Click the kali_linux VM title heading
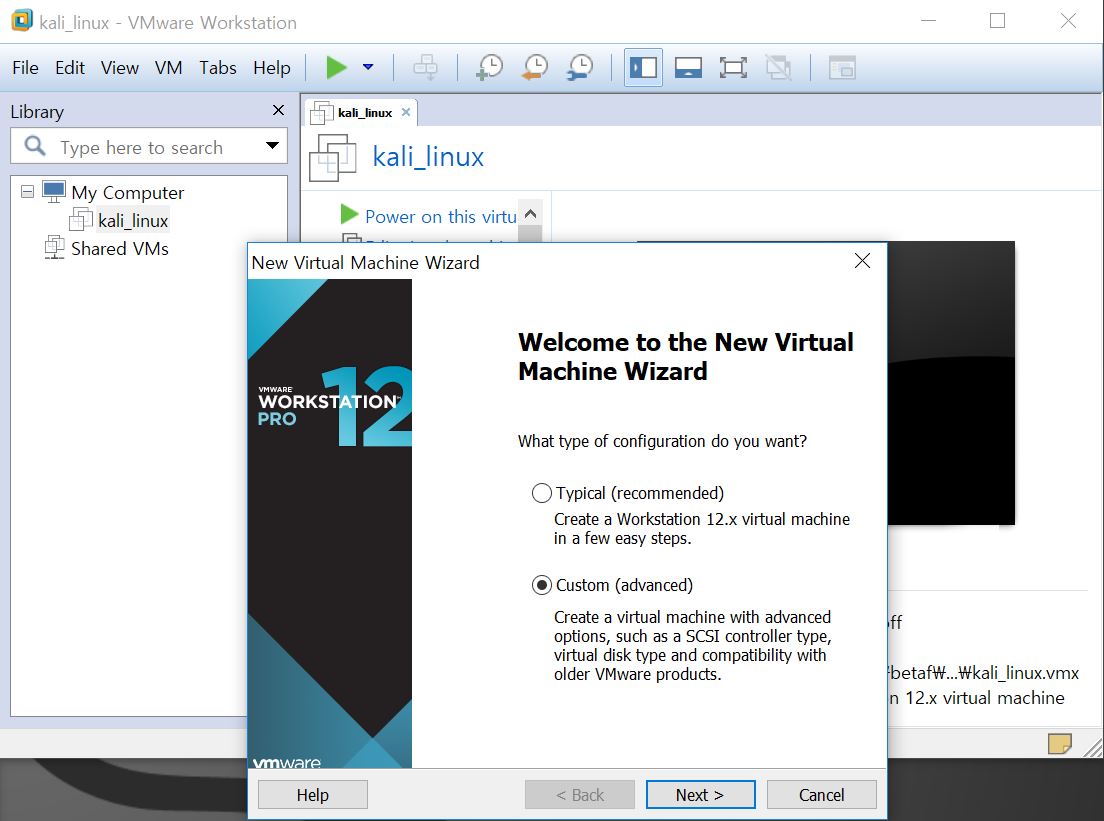This screenshot has height=821, width=1104. [x=428, y=156]
